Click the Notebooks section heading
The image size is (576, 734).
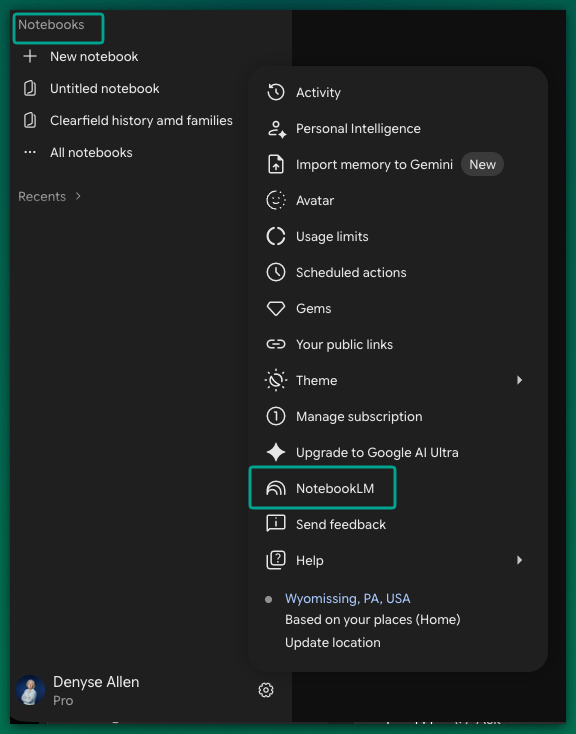(x=51, y=25)
